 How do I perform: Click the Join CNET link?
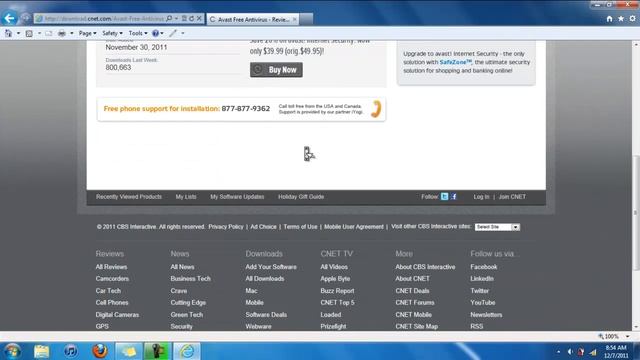[x=512, y=197]
